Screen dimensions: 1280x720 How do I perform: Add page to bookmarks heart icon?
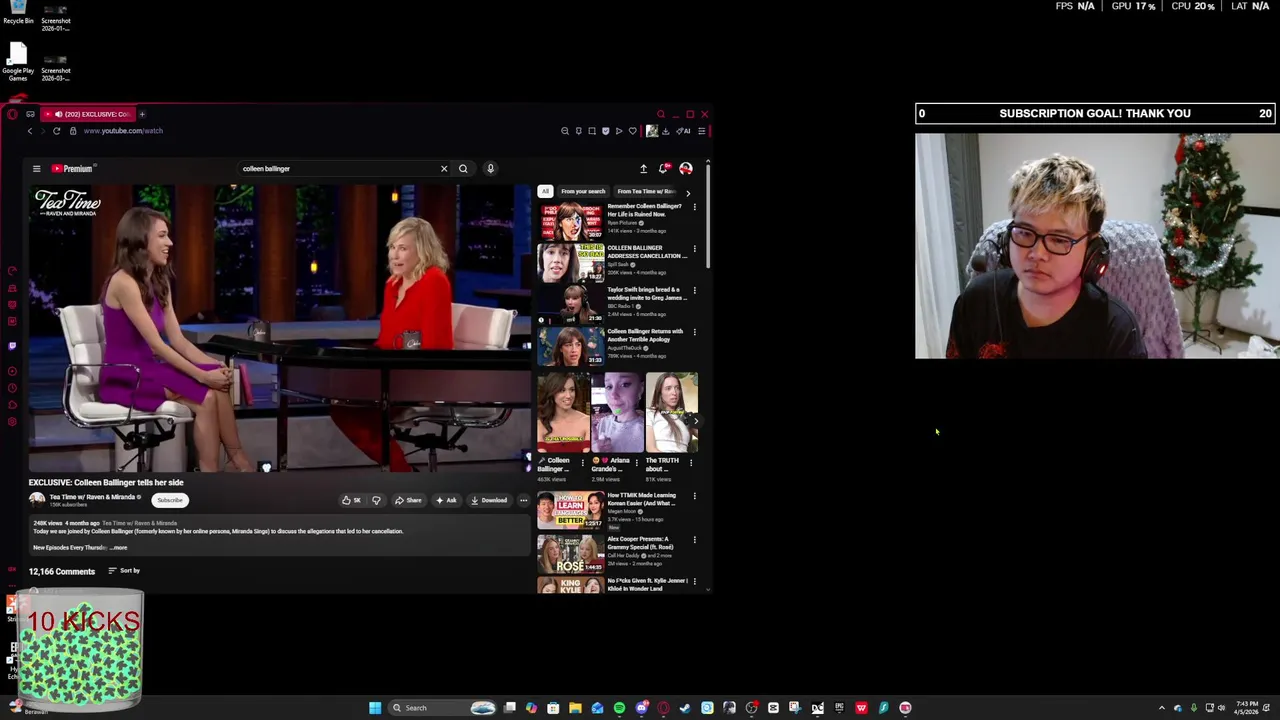pos(632,131)
